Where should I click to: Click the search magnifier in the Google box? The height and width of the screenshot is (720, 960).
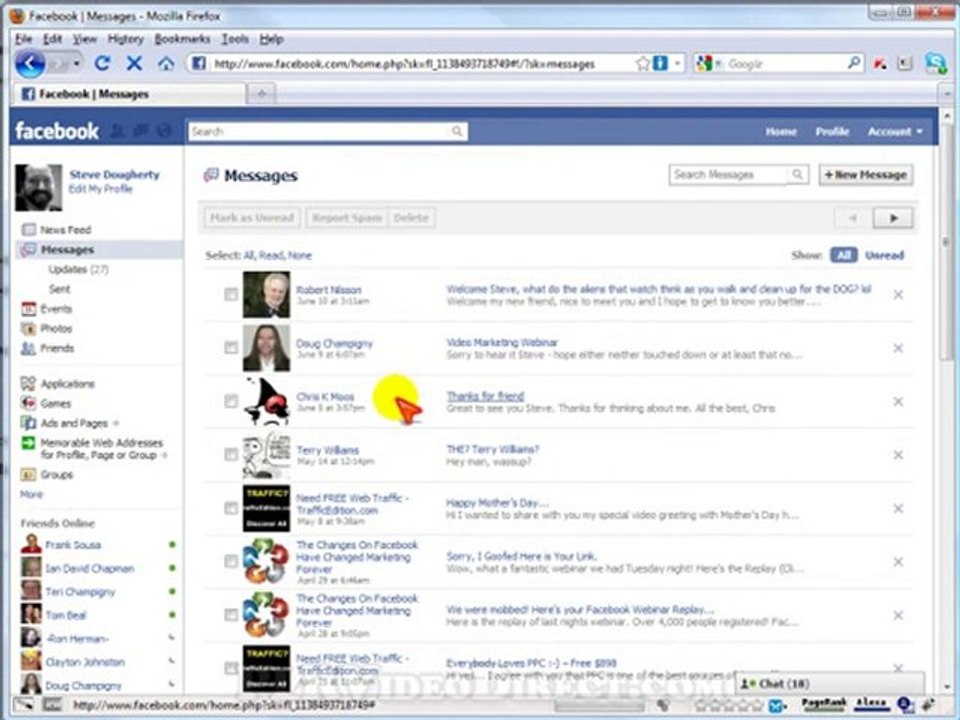853,62
